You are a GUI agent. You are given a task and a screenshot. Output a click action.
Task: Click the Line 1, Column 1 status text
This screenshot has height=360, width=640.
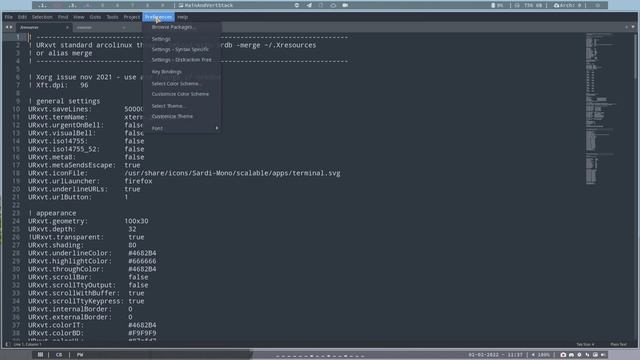coord(27,344)
